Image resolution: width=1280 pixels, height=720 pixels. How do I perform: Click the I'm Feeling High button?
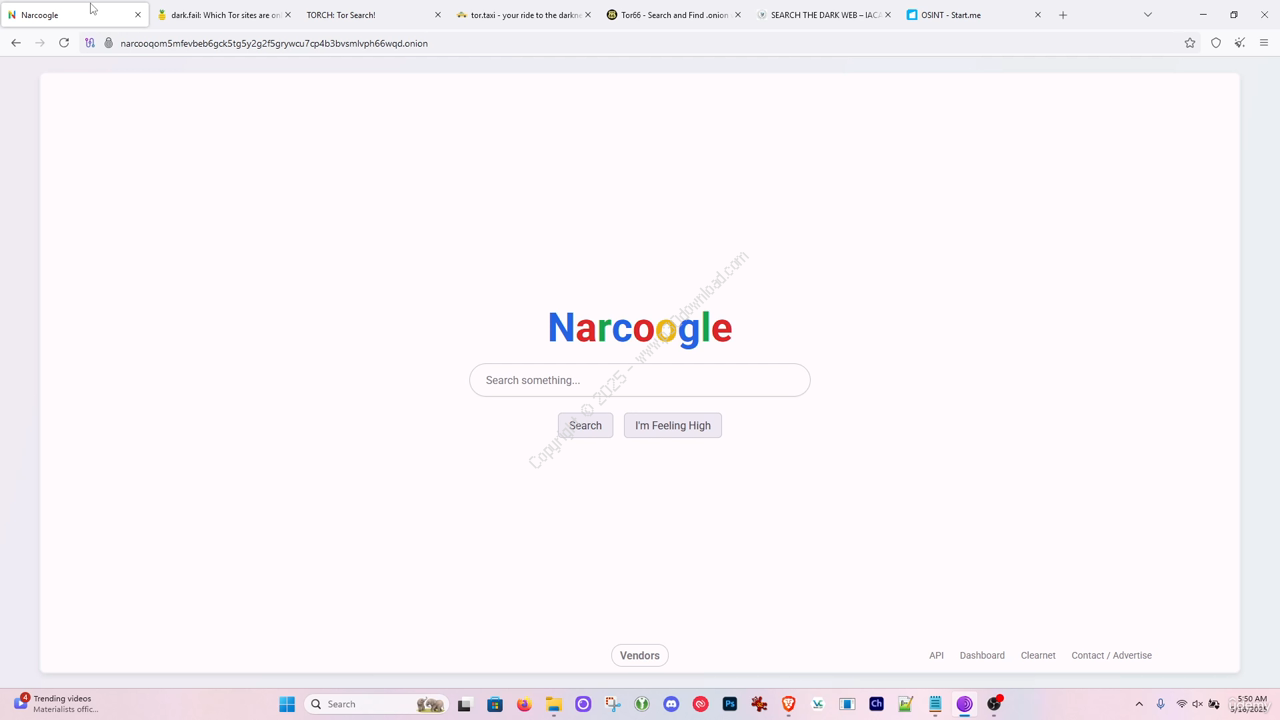(x=673, y=425)
